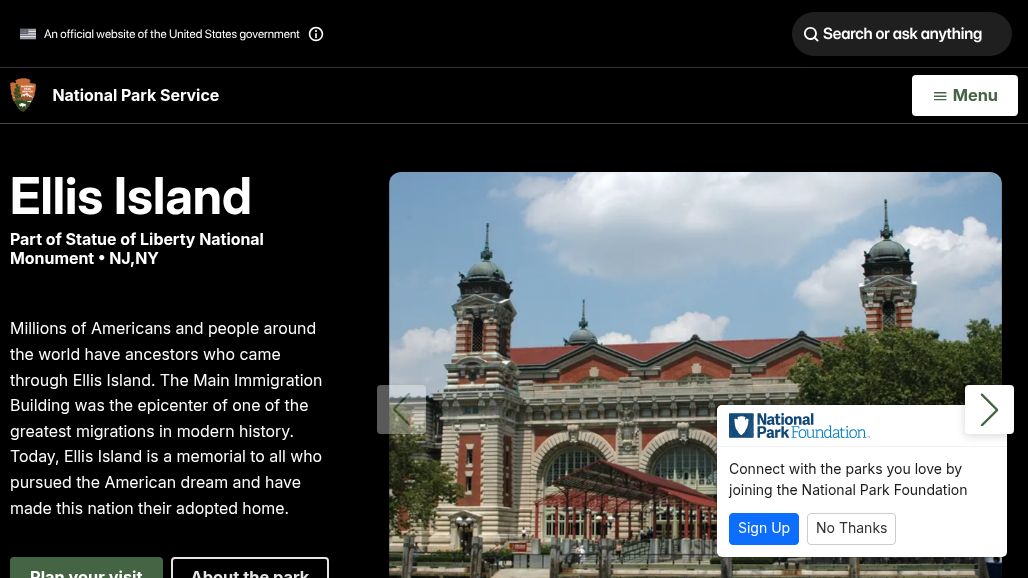Click the National Park Foundation logo
The height and width of the screenshot is (578, 1028).
[x=799, y=426]
